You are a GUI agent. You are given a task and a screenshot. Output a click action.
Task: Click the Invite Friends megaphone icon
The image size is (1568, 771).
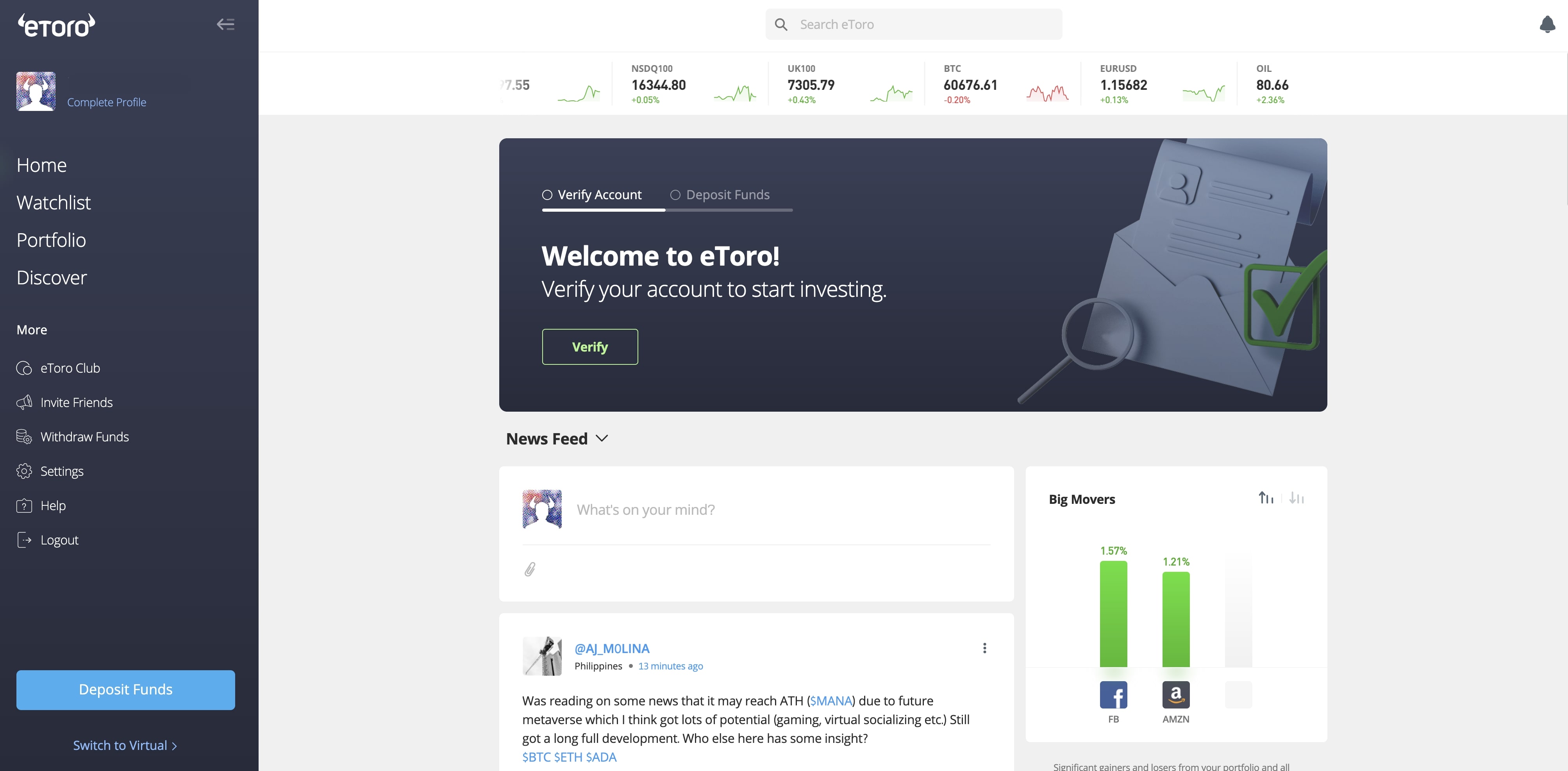tap(24, 402)
